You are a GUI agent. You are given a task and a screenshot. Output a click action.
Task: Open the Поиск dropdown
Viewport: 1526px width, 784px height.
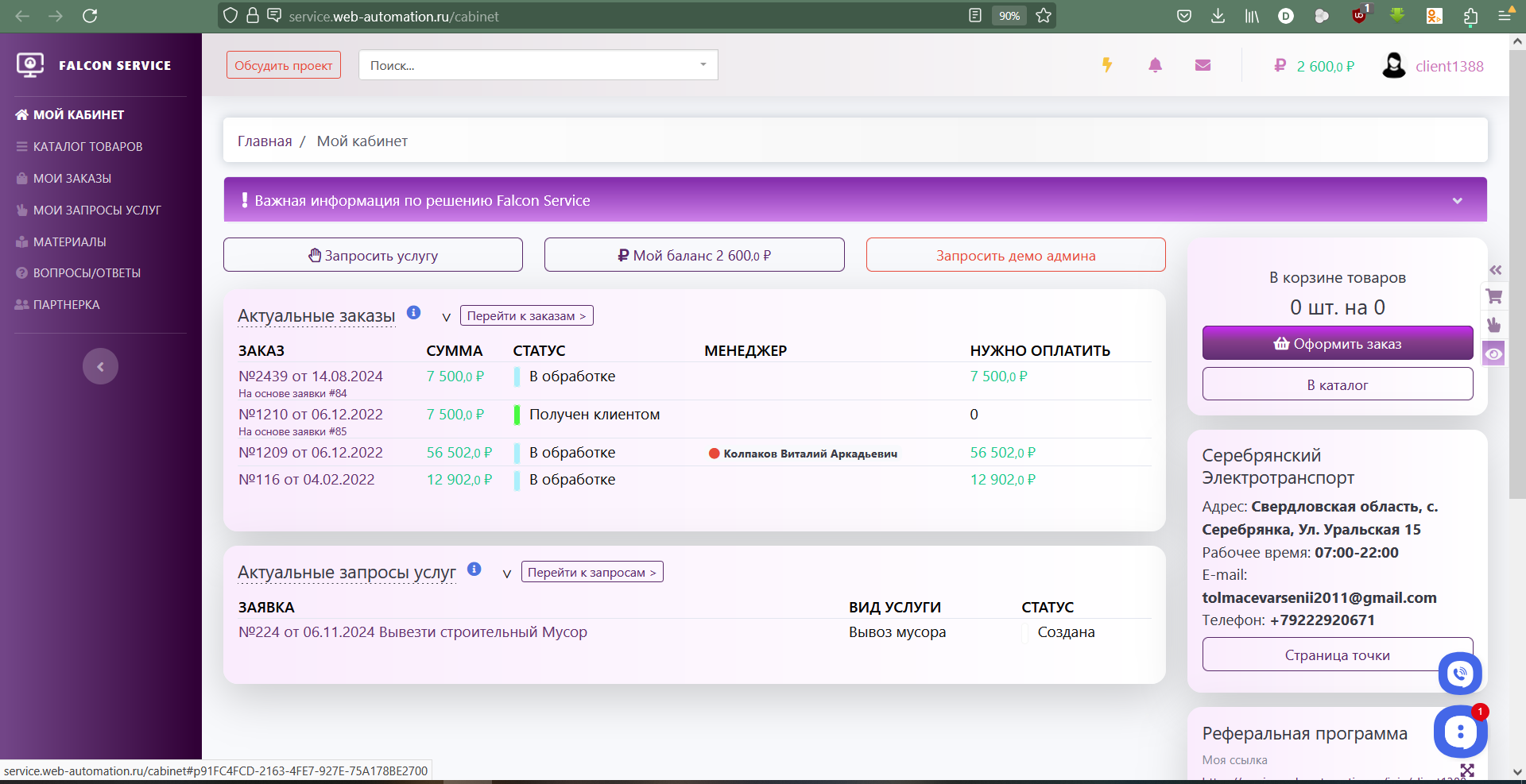pyautogui.click(x=538, y=65)
